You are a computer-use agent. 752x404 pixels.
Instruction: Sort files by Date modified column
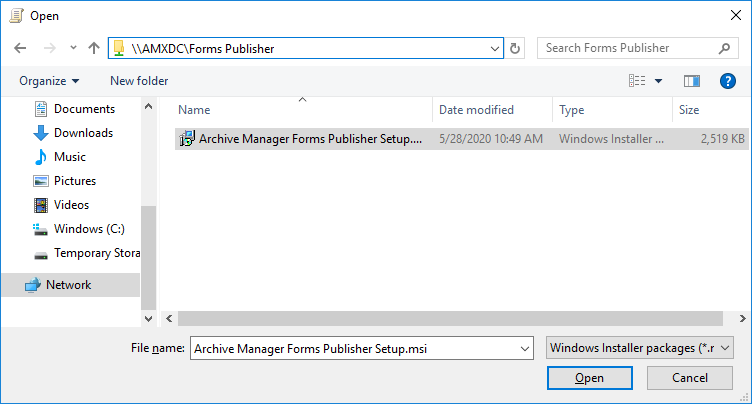(477, 110)
